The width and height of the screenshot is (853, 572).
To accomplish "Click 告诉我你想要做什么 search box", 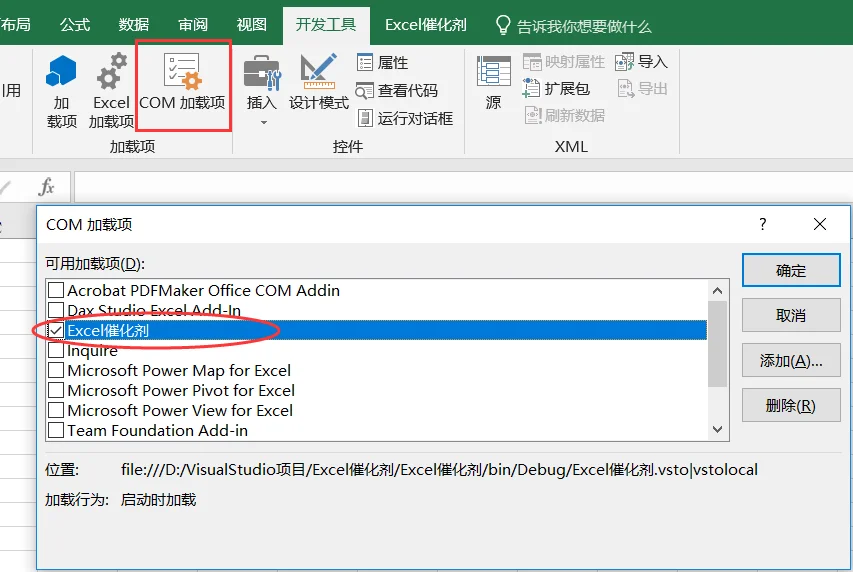I will 583,26.
